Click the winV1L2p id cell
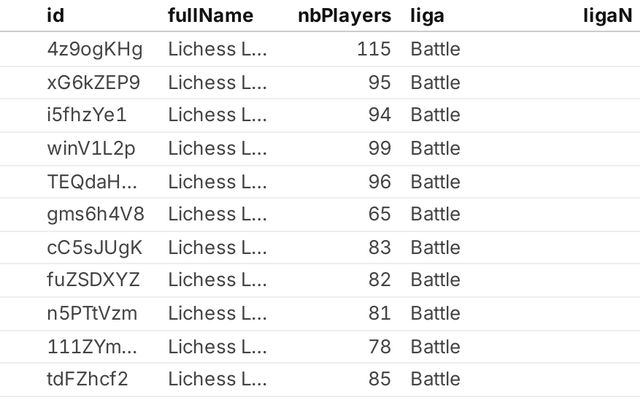This screenshot has width=640, height=400. tap(90, 148)
